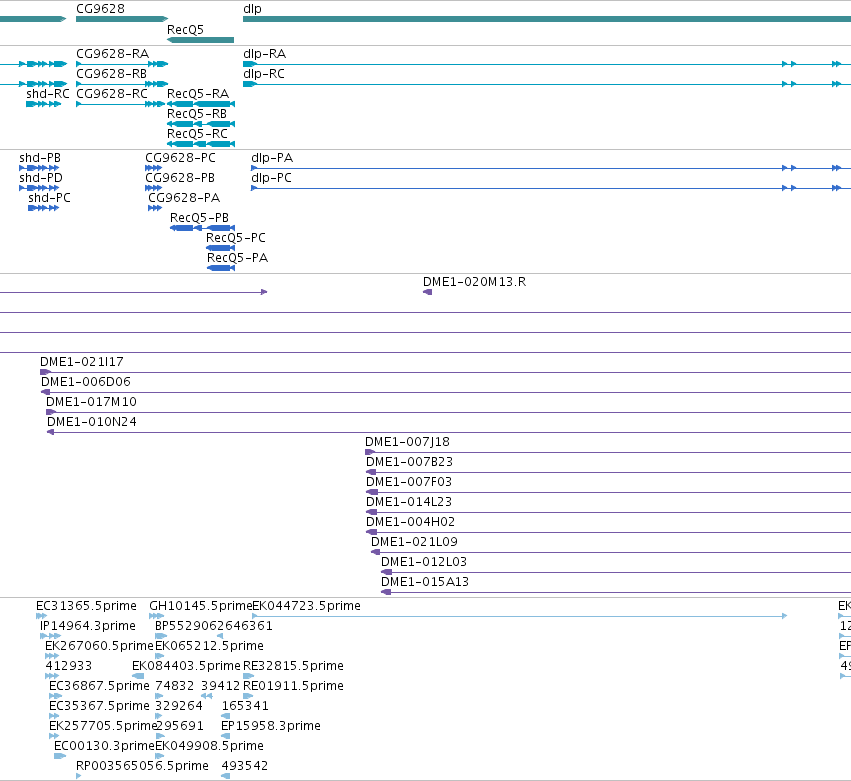Select the 412933 EST label
The image size is (851, 781).
pyautogui.click(x=69, y=666)
